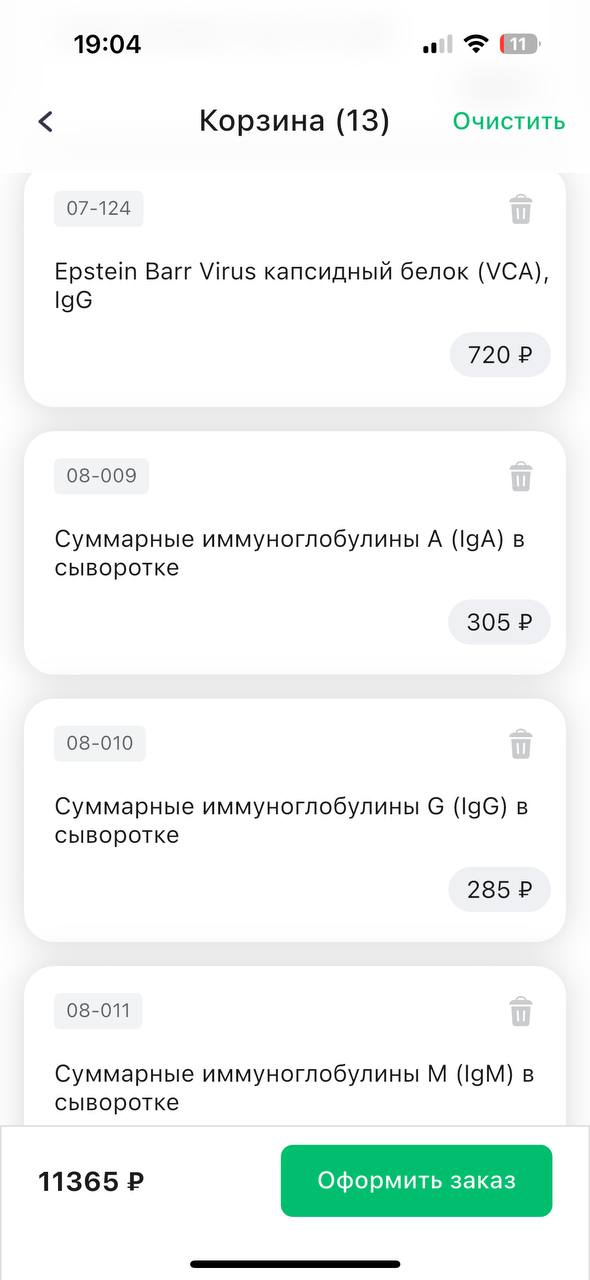The height and width of the screenshot is (1280, 590).
Task: Delete Epstein Barr Virus VCA IgG item
Action: click(521, 210)
